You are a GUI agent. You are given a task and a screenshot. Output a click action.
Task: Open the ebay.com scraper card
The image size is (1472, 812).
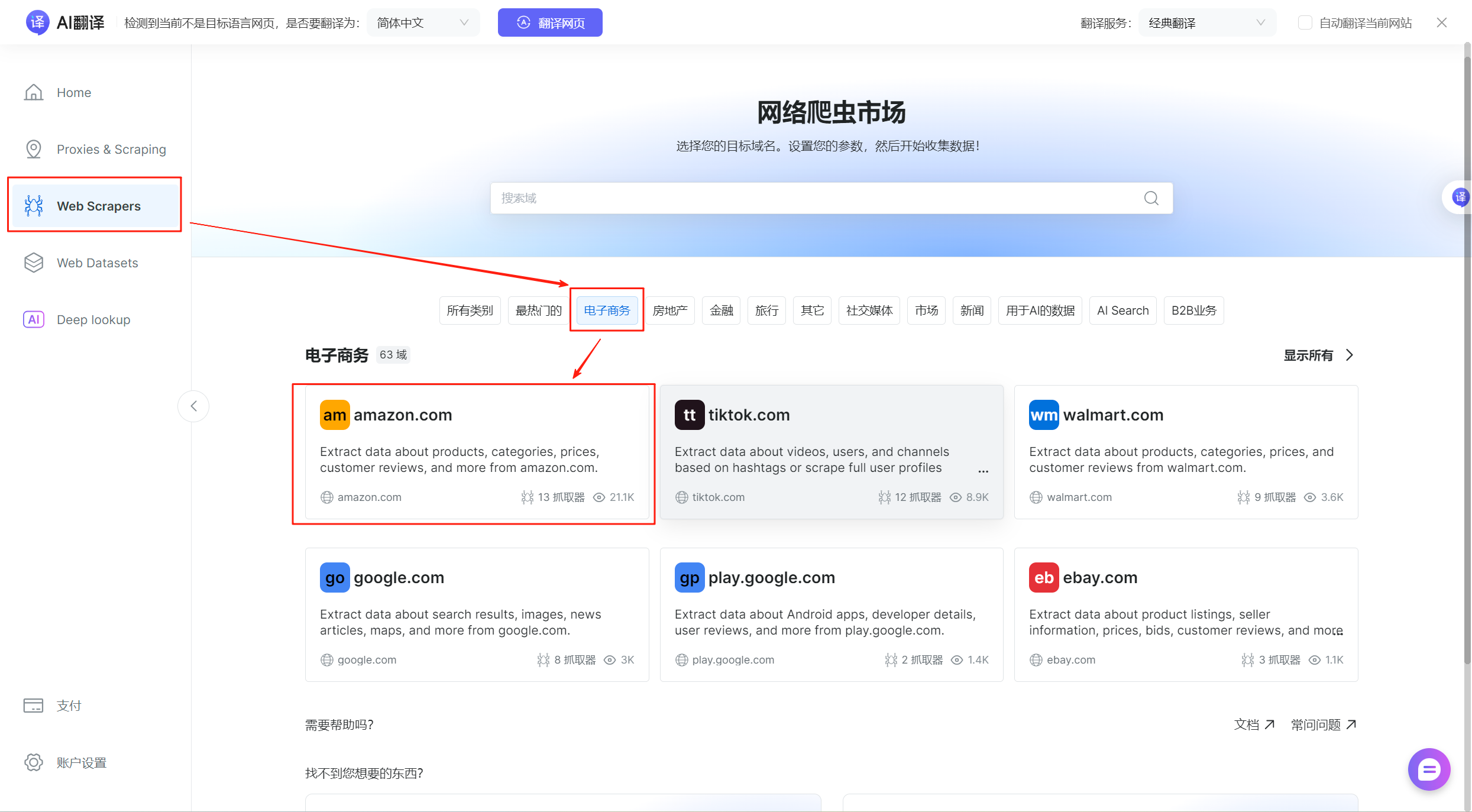(x=1186, y=614)
